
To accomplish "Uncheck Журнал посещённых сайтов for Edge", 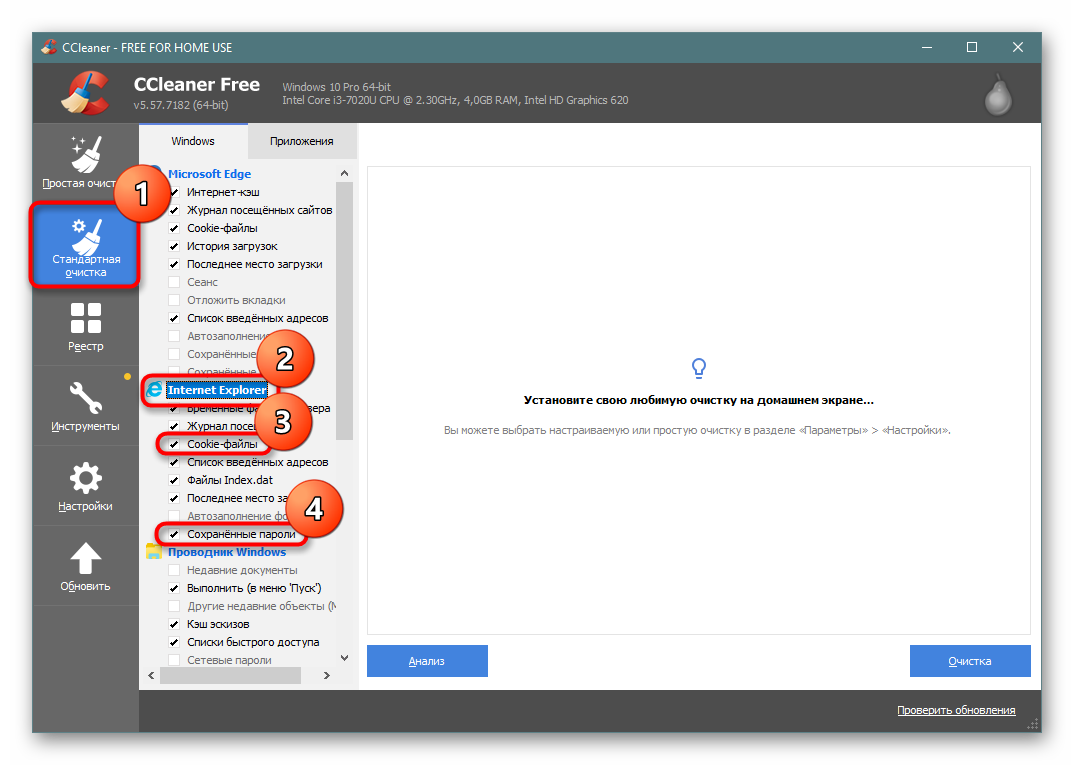I will pos(174,210).
